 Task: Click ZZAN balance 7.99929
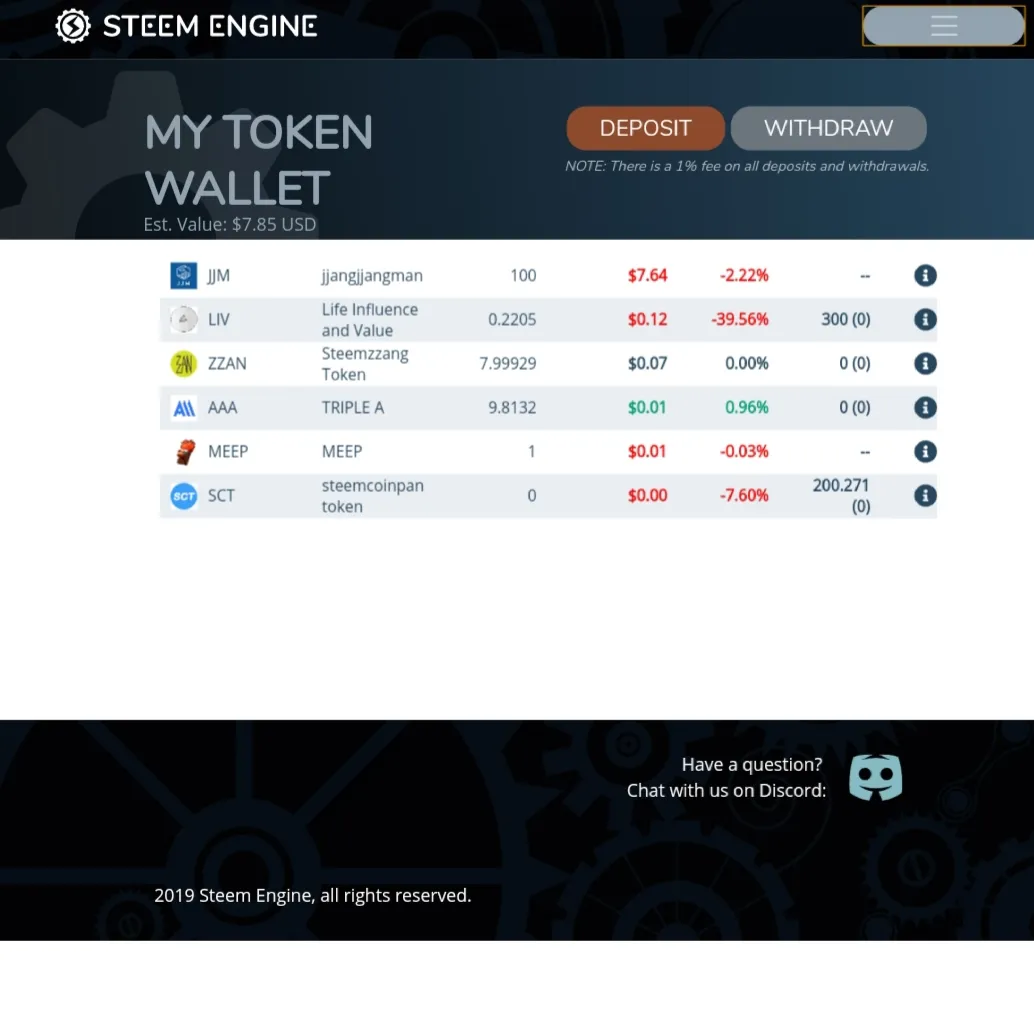point(507,363)
